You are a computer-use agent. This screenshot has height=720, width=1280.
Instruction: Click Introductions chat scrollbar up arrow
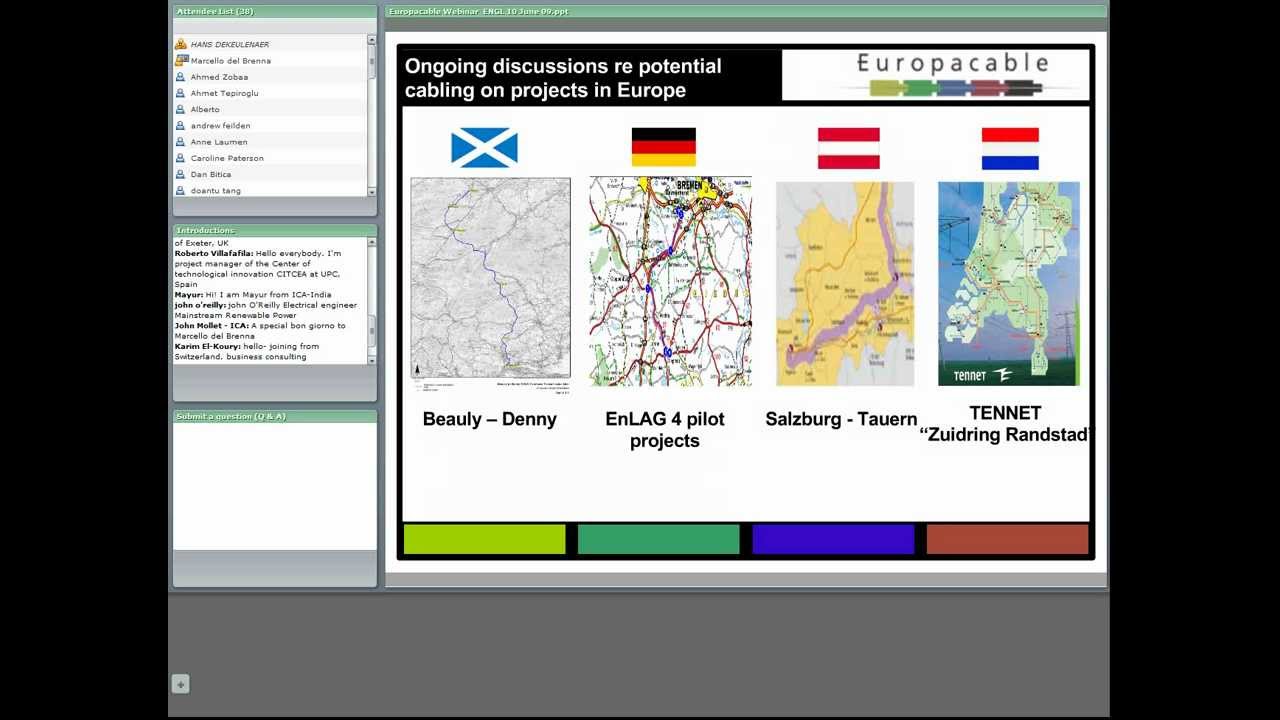pyautogui.click(x=372, y=242)
